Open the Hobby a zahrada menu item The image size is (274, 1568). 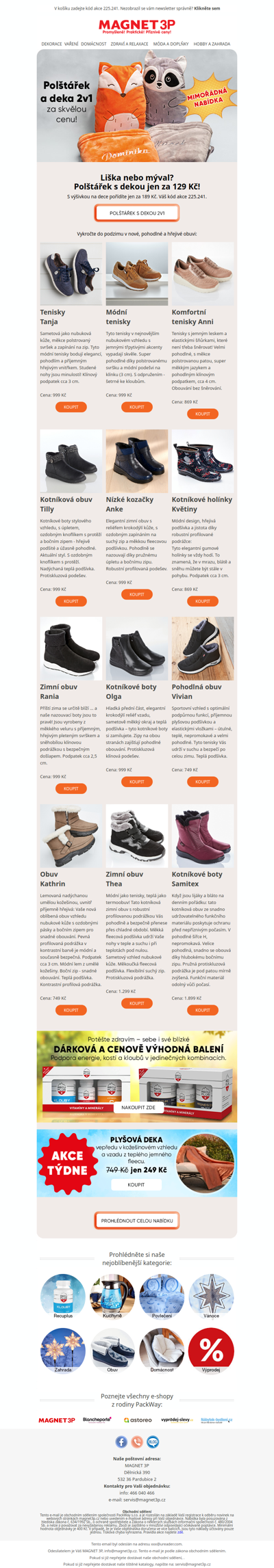[212, 44]
